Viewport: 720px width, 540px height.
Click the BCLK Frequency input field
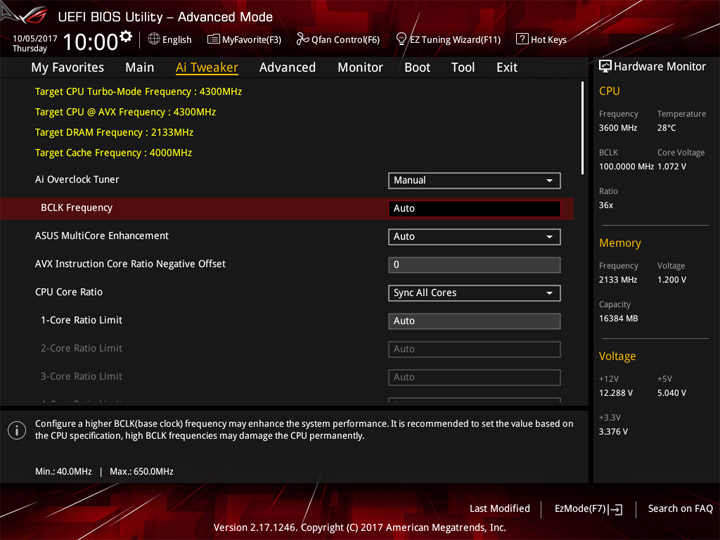pos(474,208)
